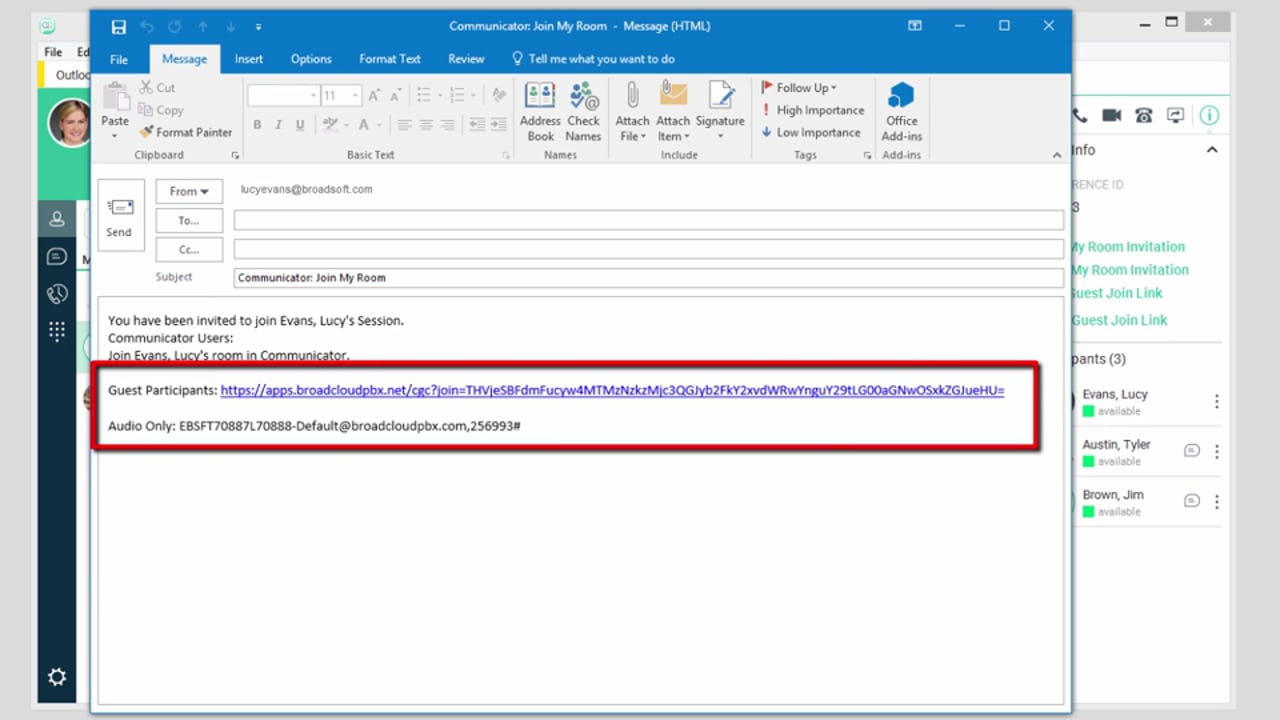
Task: Click the screen share icon in Communicator
Action: click(1176, 115)
